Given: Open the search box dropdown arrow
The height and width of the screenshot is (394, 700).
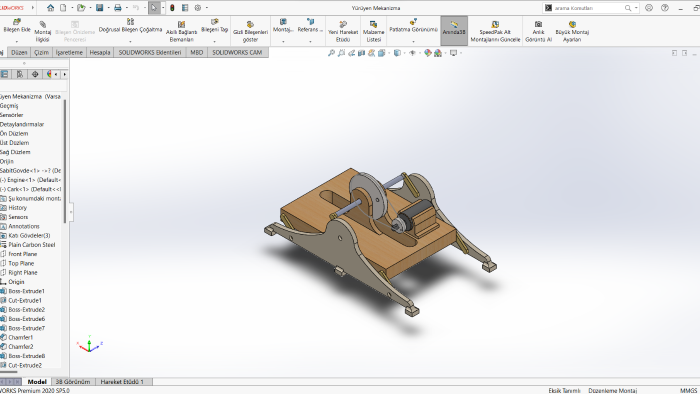Looking at the screenshot, I should click(x=636, y=8).
